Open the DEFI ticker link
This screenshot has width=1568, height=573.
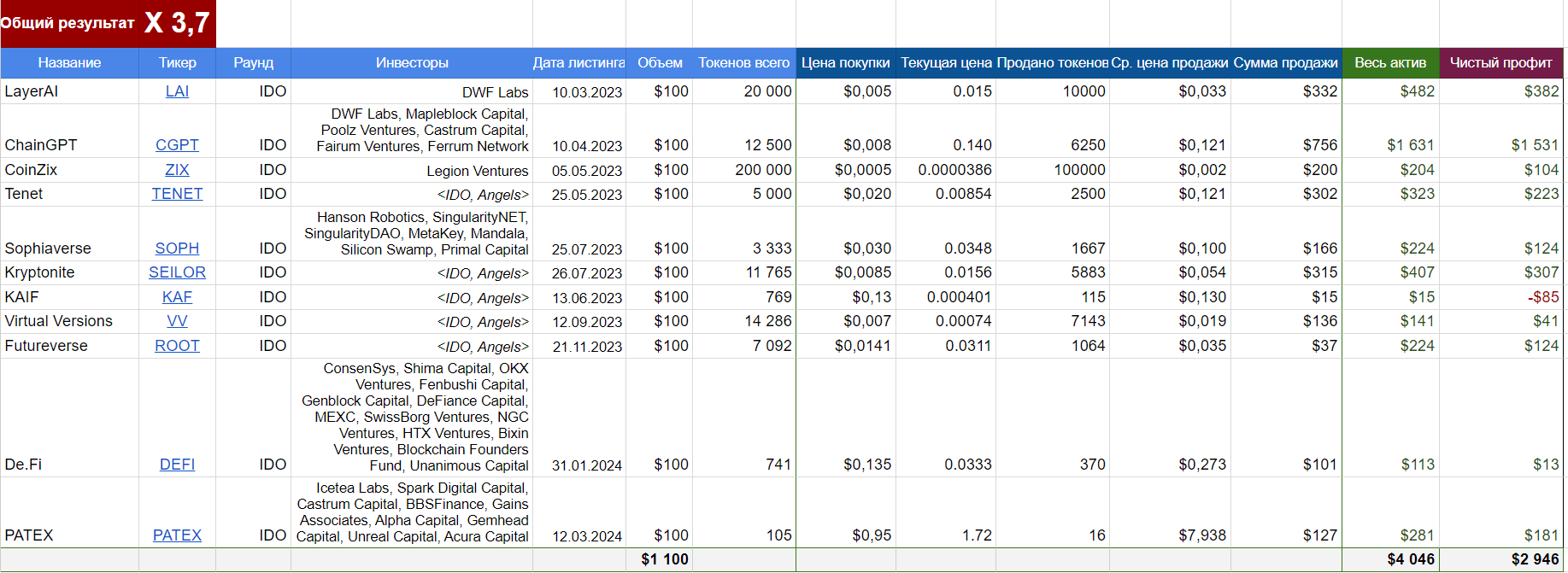177,465
